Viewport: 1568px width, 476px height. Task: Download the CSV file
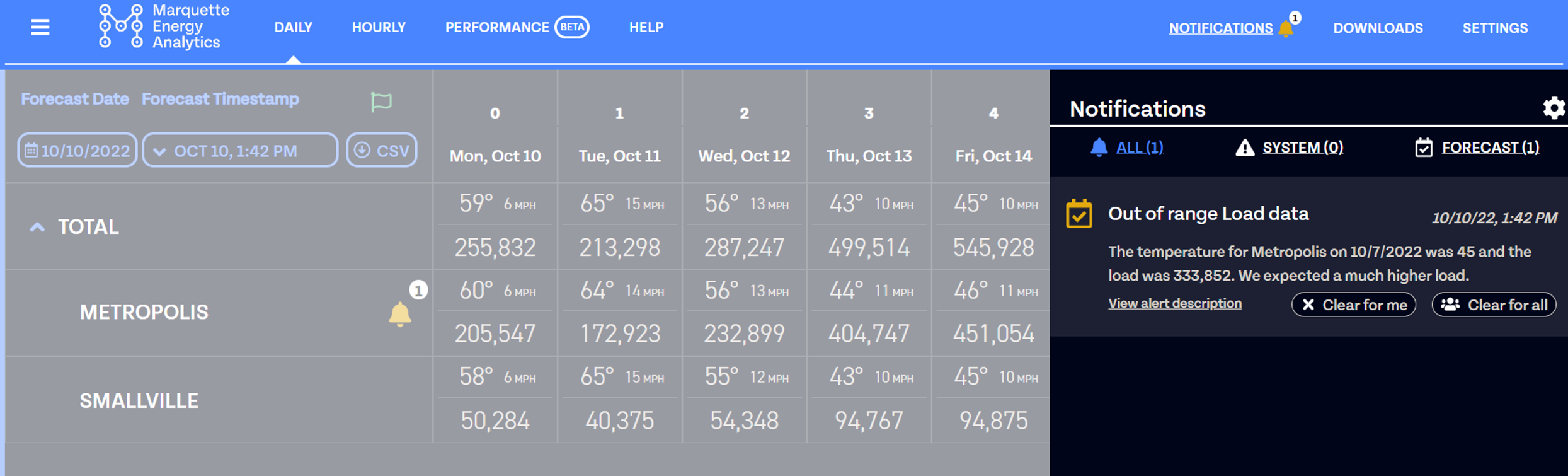(382, 150)
